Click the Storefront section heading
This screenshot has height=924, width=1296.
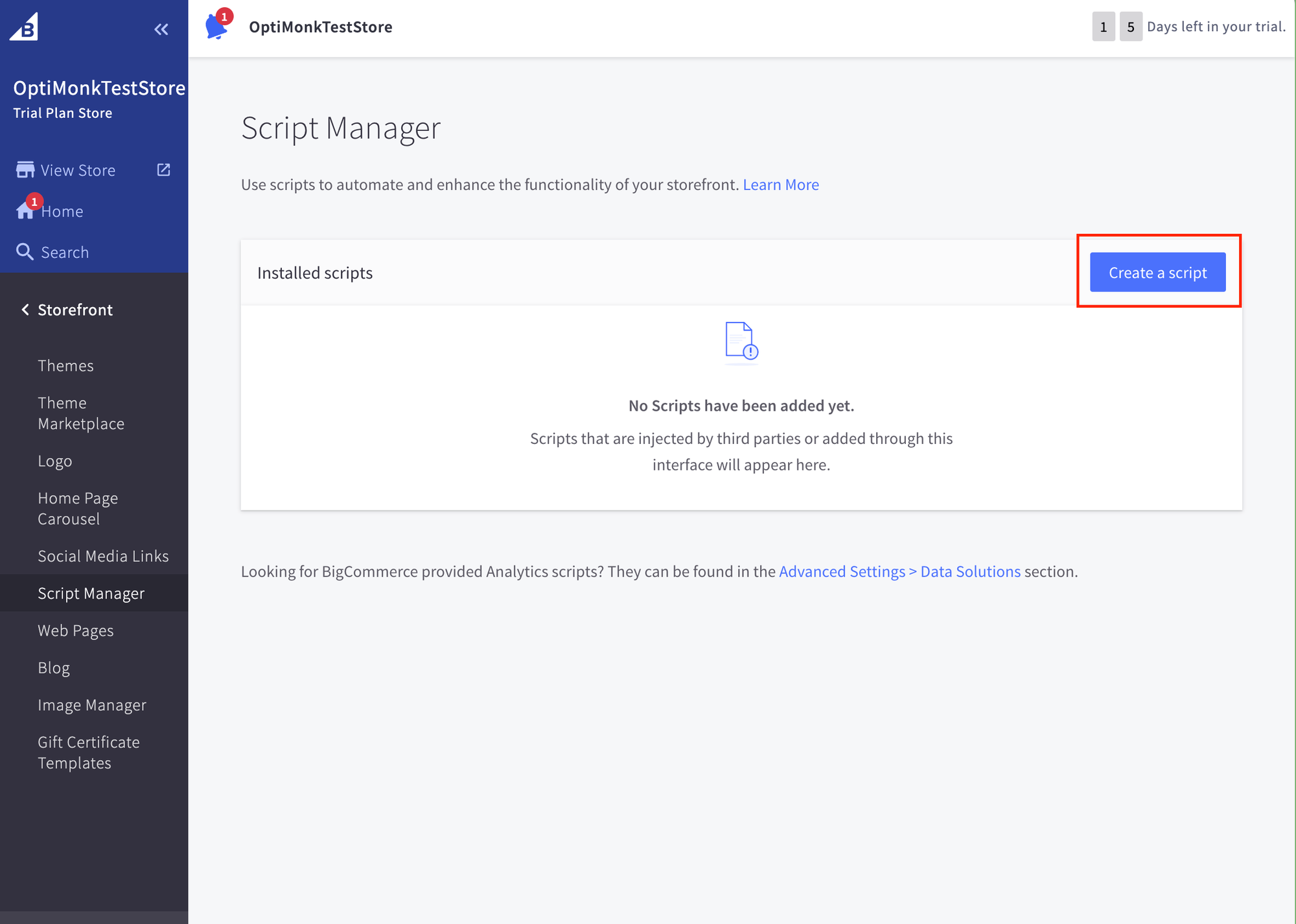point(75,310)
